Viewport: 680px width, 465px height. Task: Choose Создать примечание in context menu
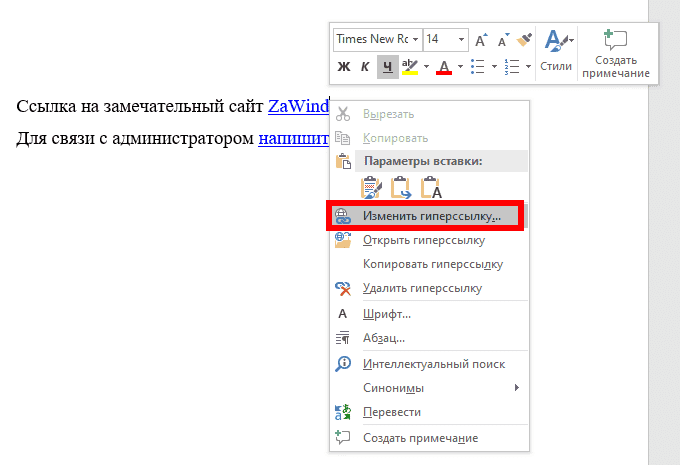click(x=420, y=438)
